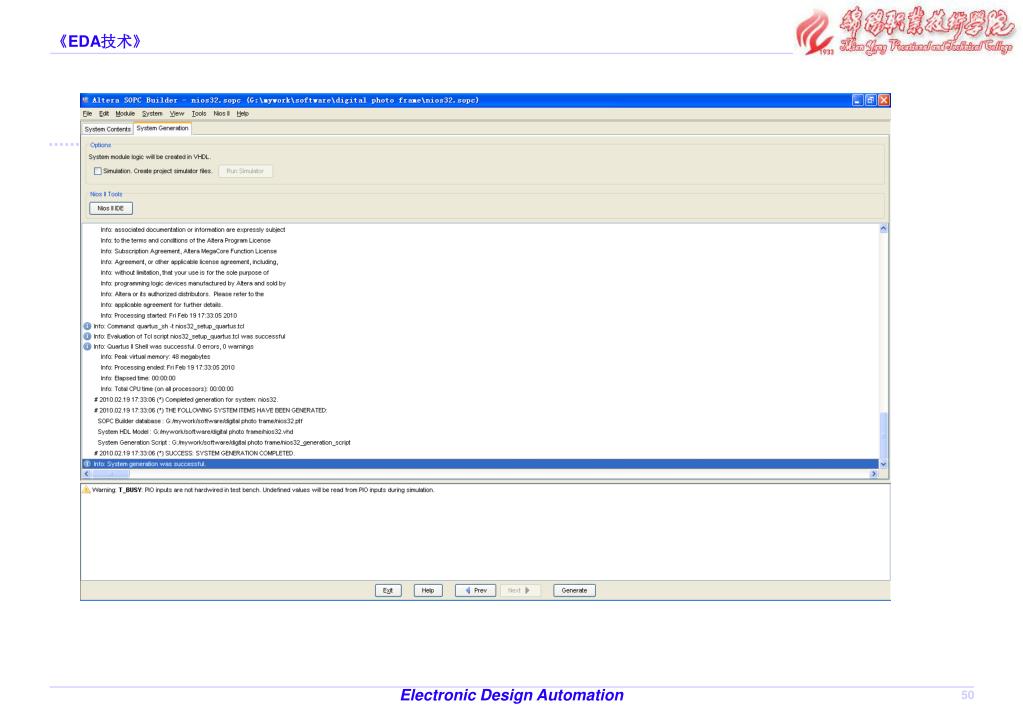Viewport: 1023px width, 708px height.
Task: Restore down the SOPC Builder window
Action: pos(871,100)
